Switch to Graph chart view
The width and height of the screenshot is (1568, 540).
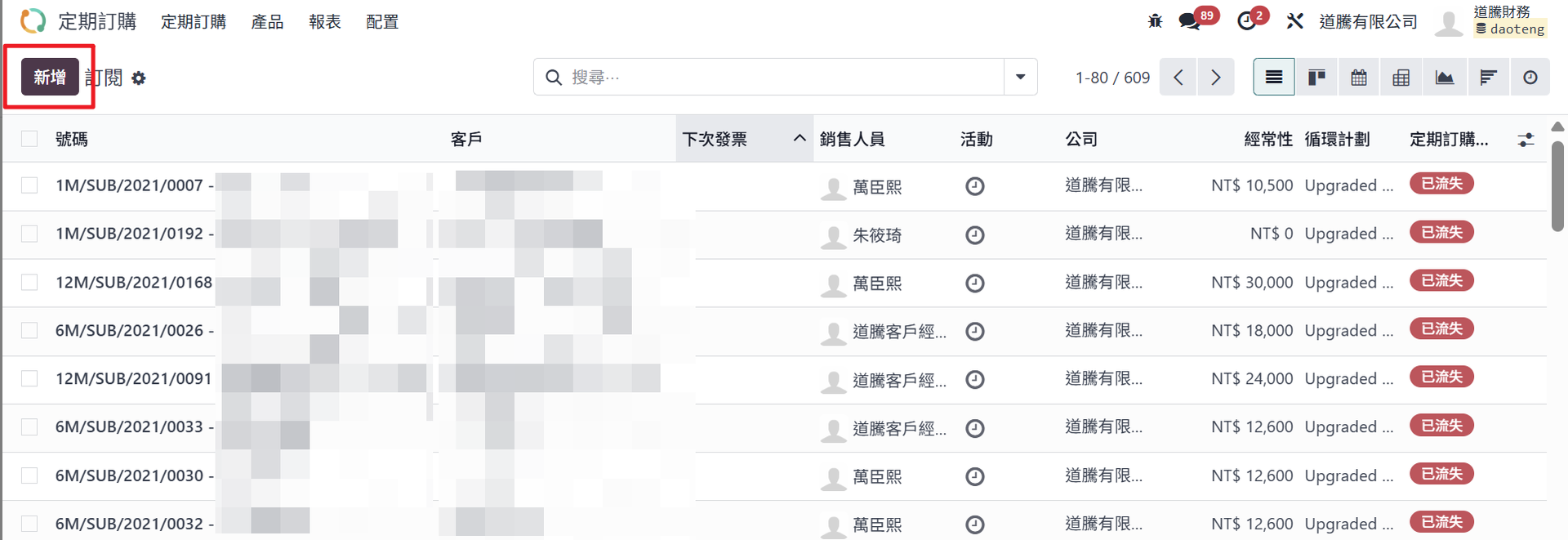click(1444, 78)
